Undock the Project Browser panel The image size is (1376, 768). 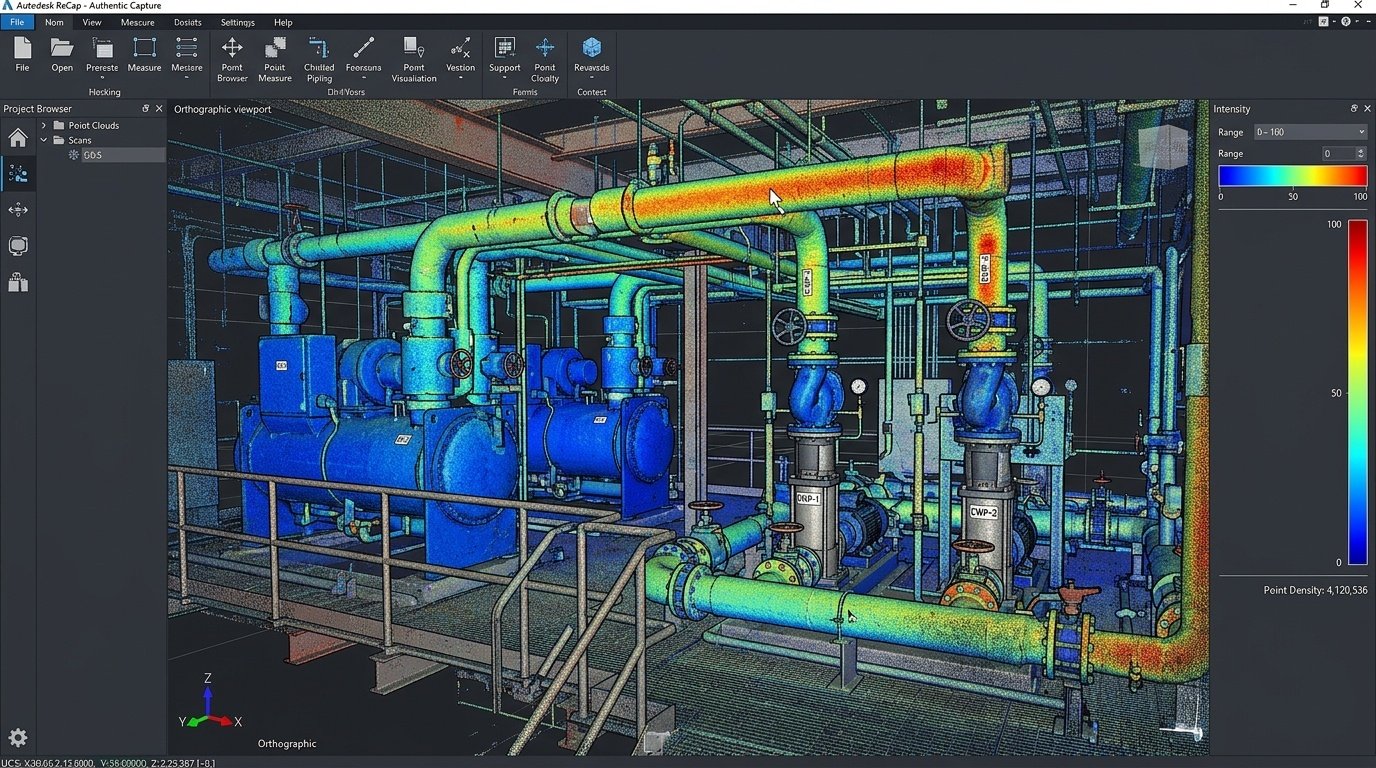145,108
